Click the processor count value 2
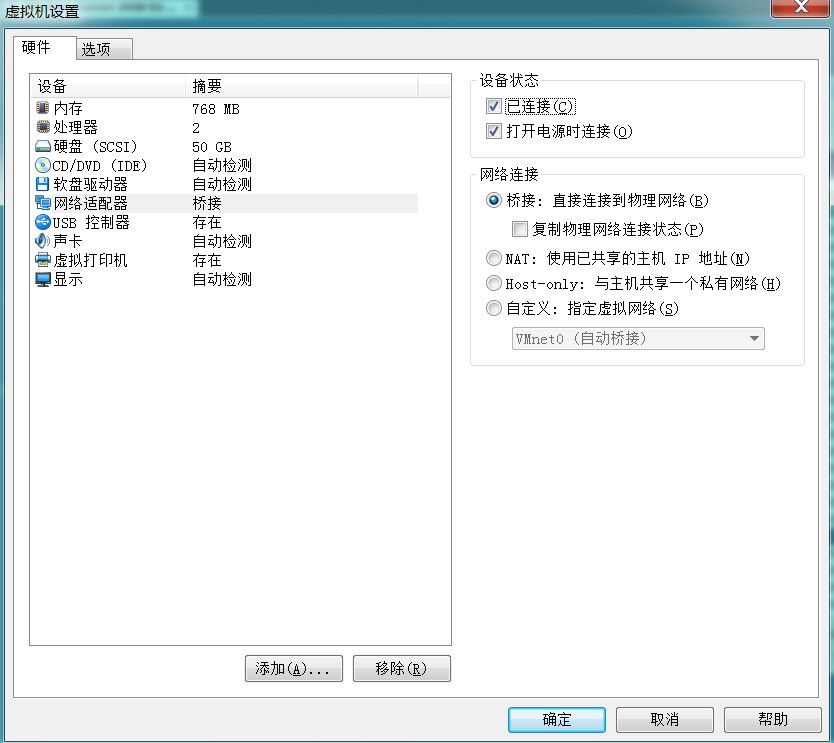834x743 pixels. (x=196, y=128)
